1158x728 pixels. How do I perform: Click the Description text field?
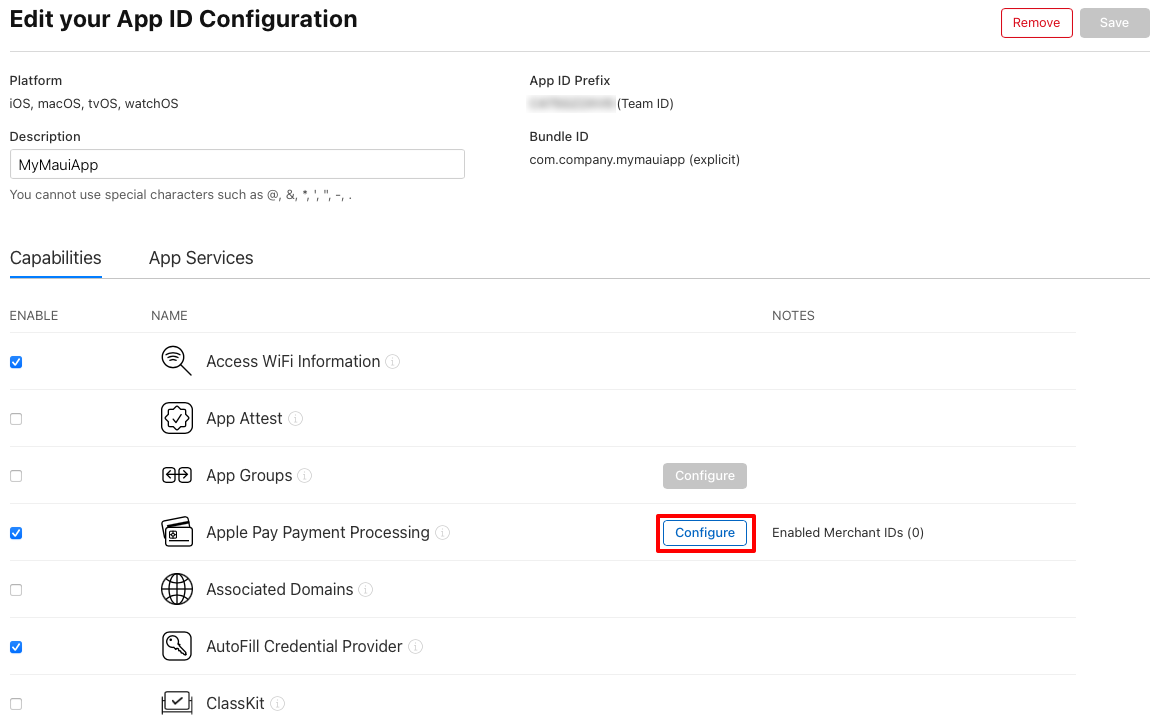(237, 164)
